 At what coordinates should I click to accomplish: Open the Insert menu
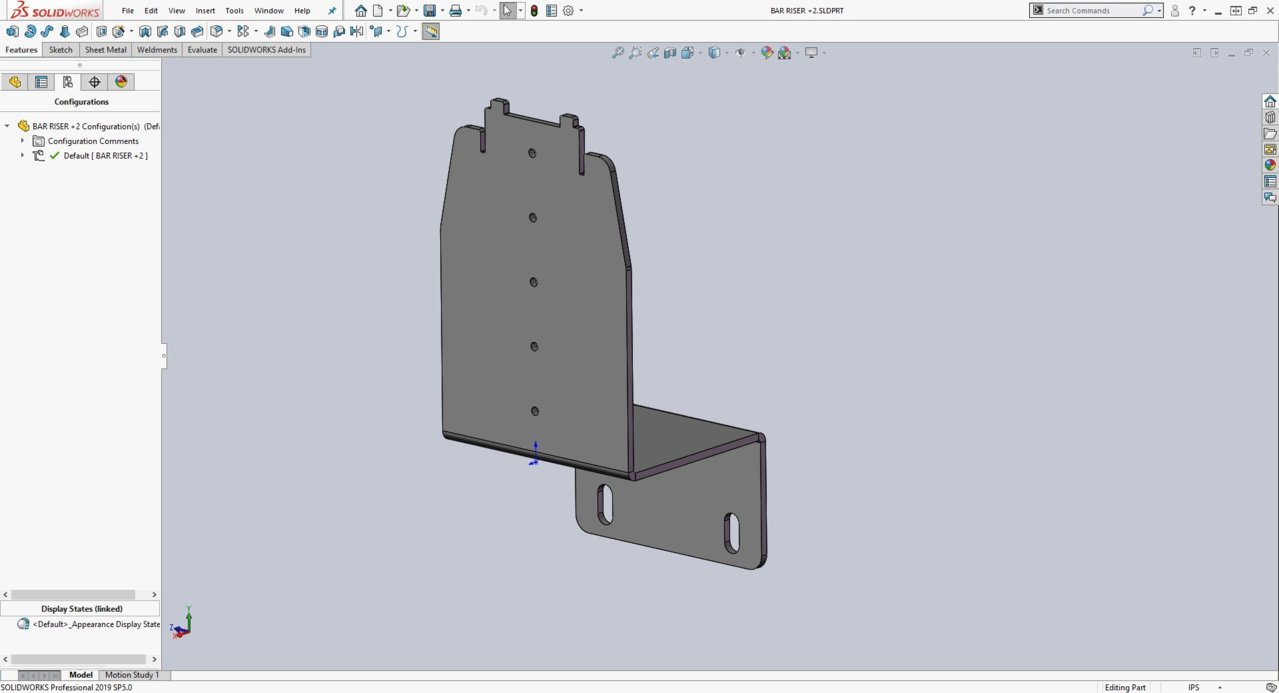pyautogui.click(x=205, y=11)
